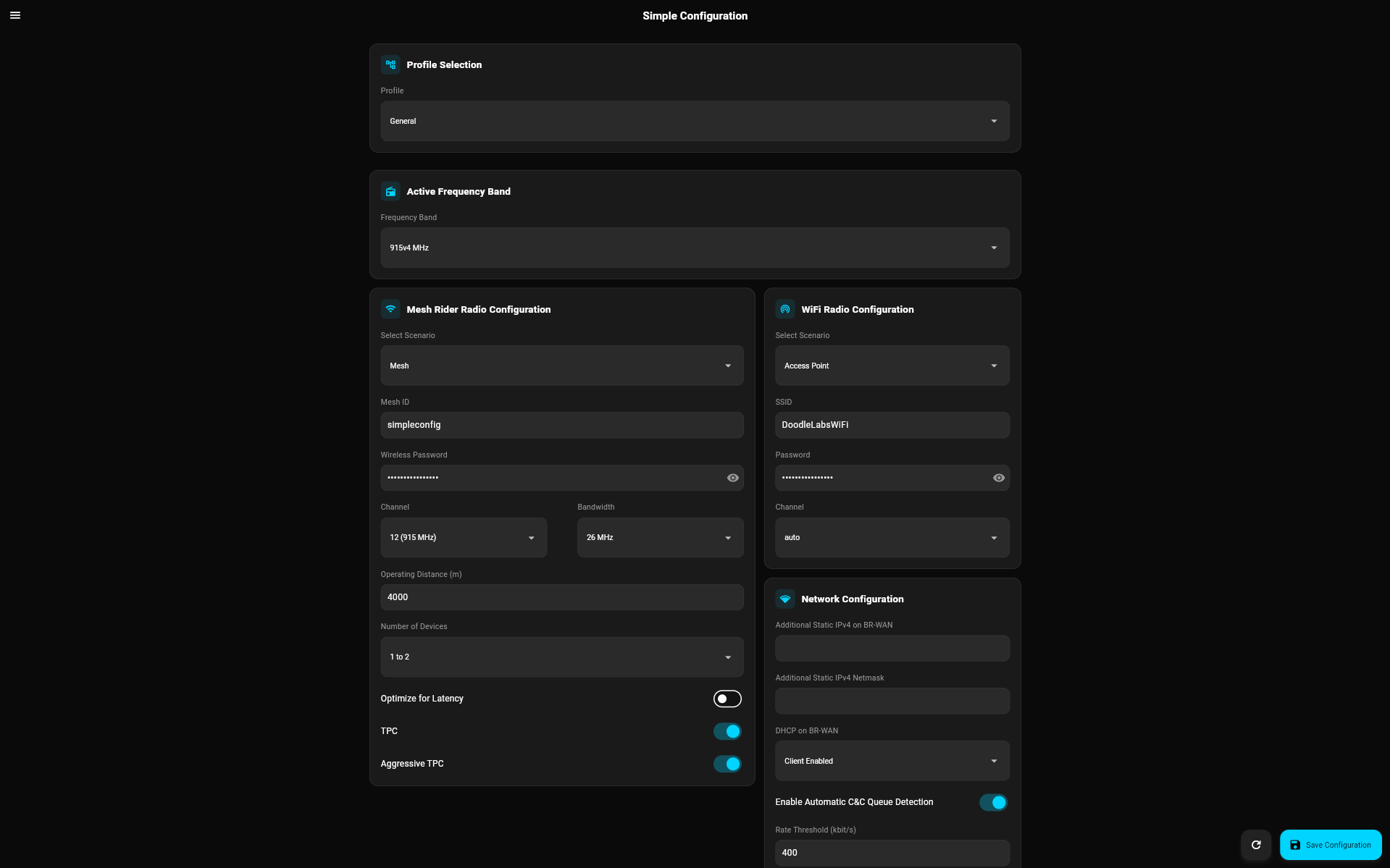Reveal the WiFi password with eye icon
Viewport: 1390px width, 868px height.
[998, 478]
